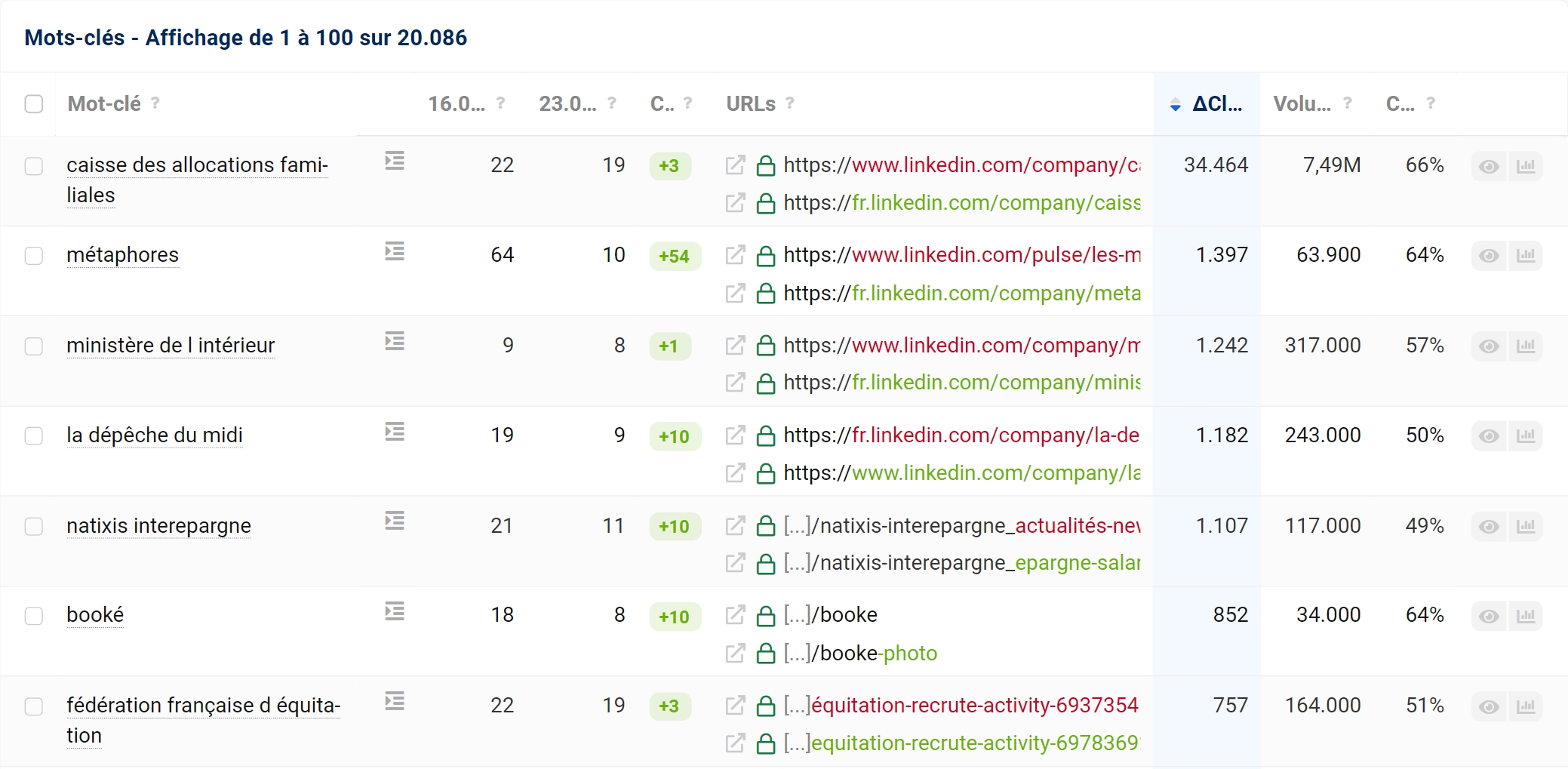Open the [...]/booke-photo URL
Image resolution: width=1568 pixels, height=769 pixels.
coord(860,653)
